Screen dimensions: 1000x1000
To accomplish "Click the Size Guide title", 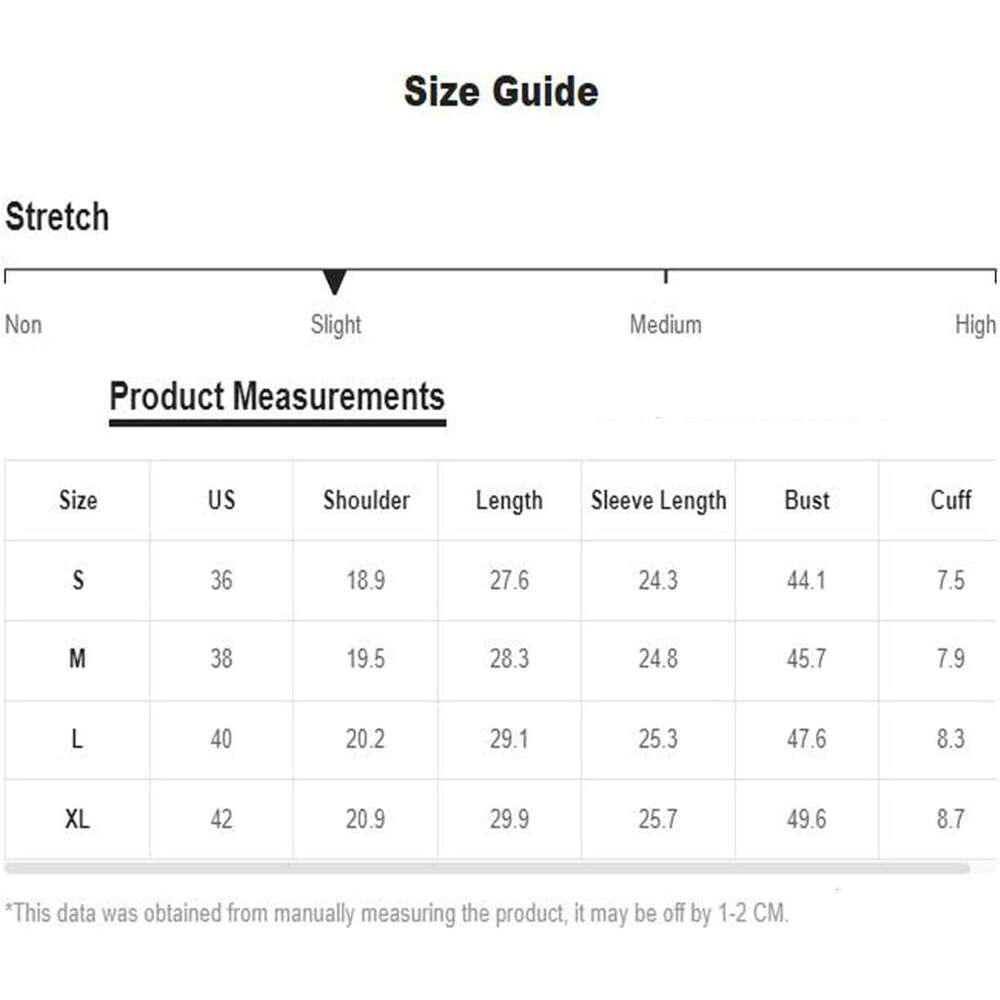I will click(x=501, y=92).
